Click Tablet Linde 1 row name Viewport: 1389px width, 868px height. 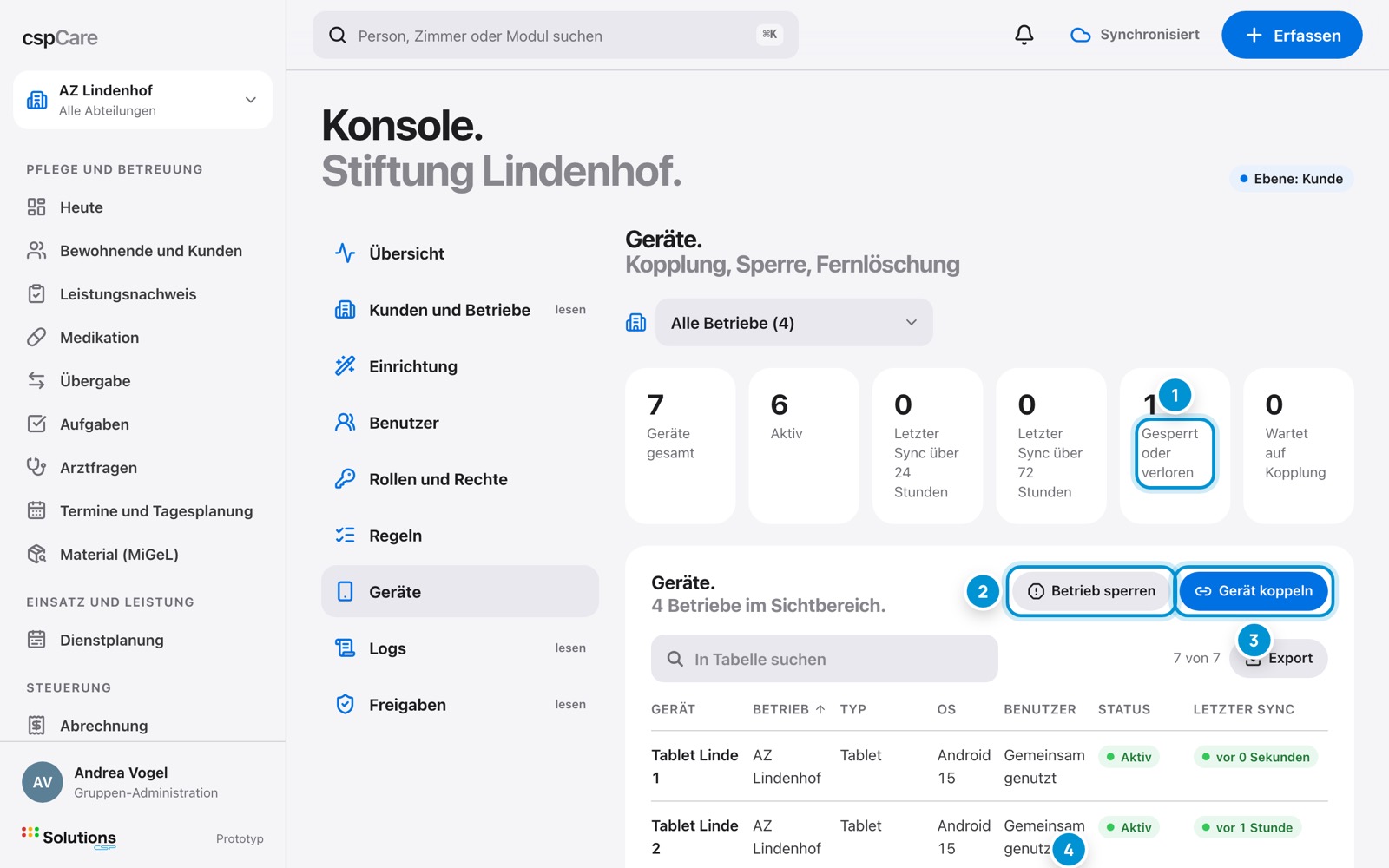[694, 766]
